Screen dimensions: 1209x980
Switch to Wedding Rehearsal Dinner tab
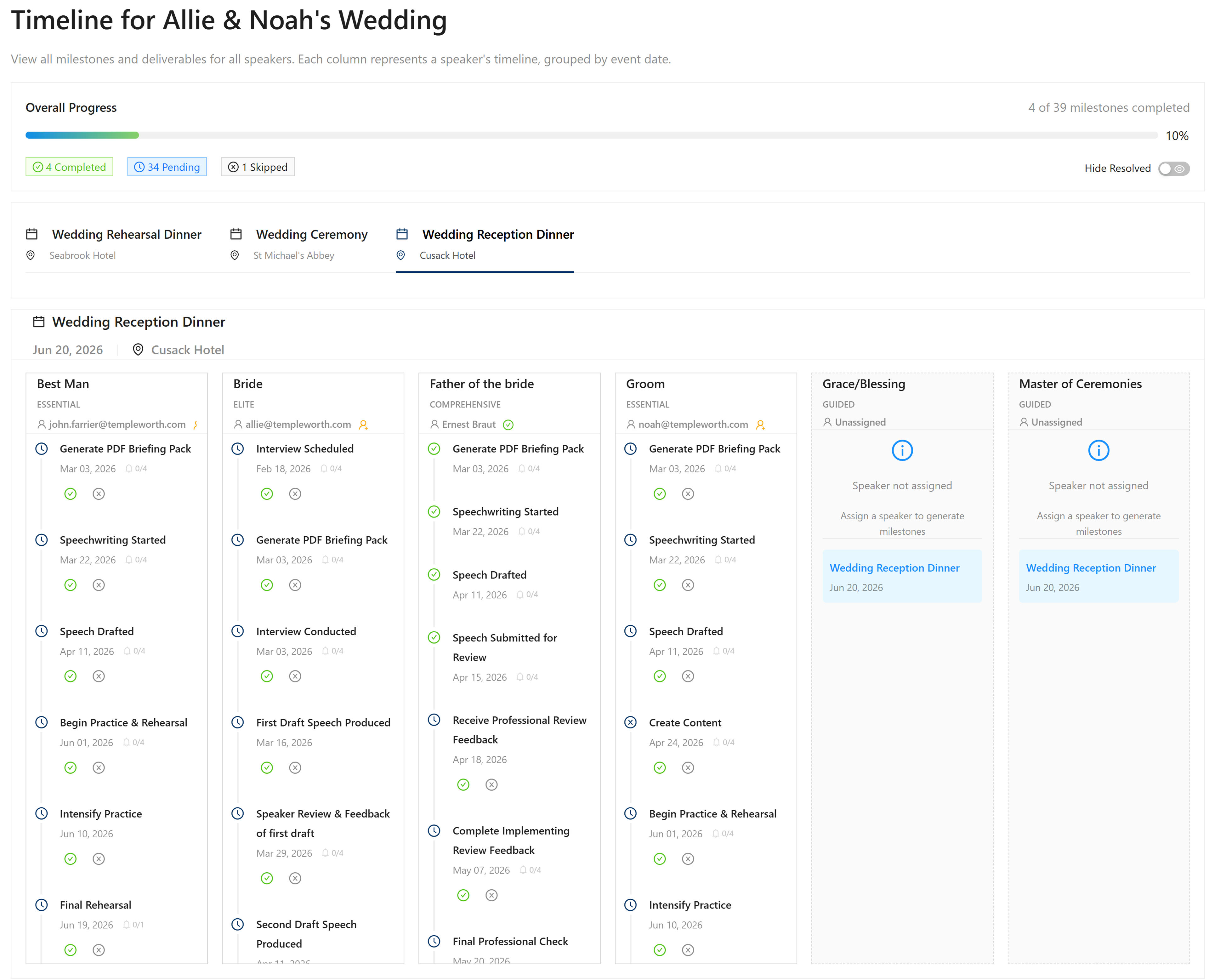113,244
